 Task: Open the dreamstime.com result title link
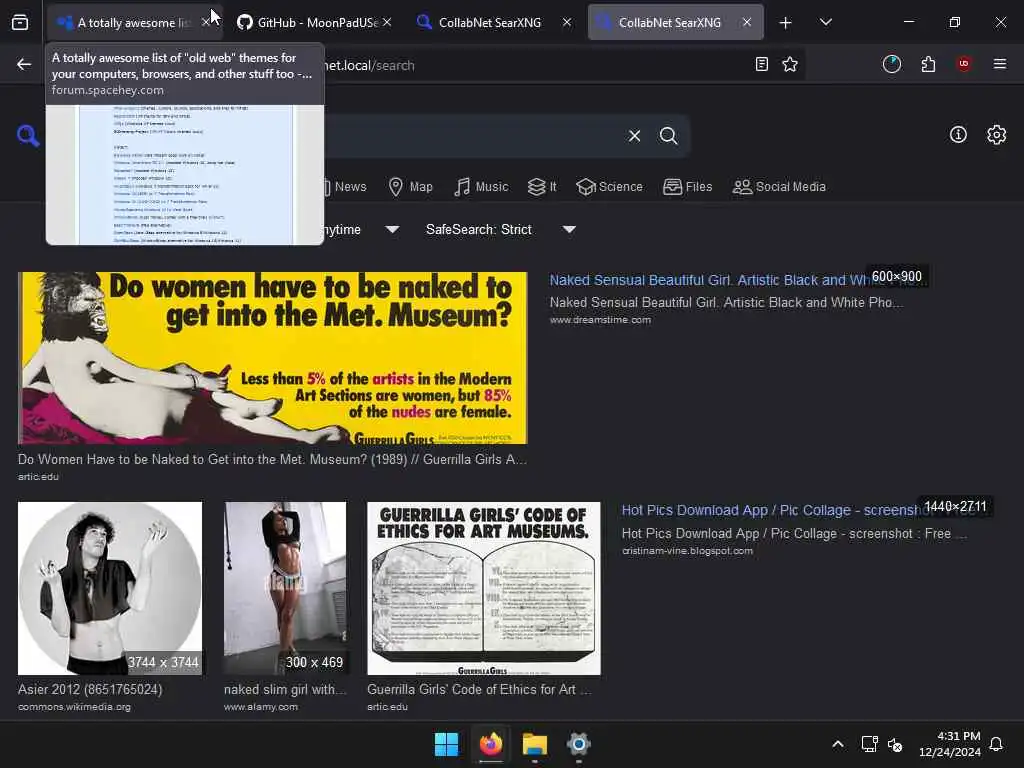point(707,280)
